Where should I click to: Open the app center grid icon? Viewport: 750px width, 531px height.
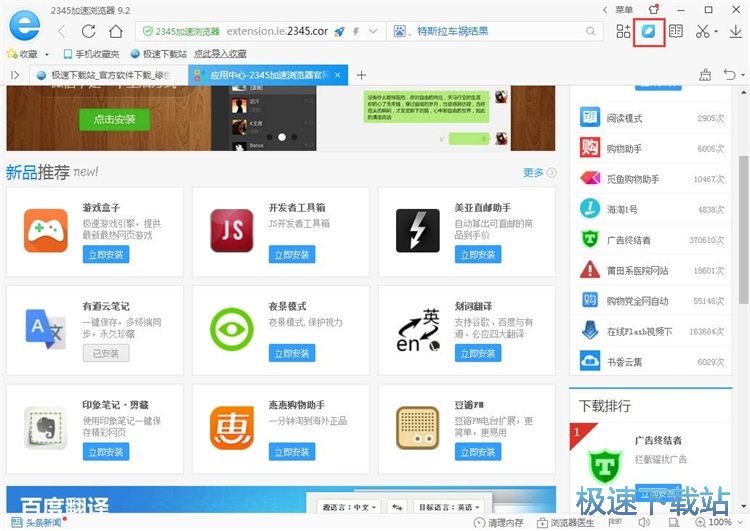click(x=623, y=32)
